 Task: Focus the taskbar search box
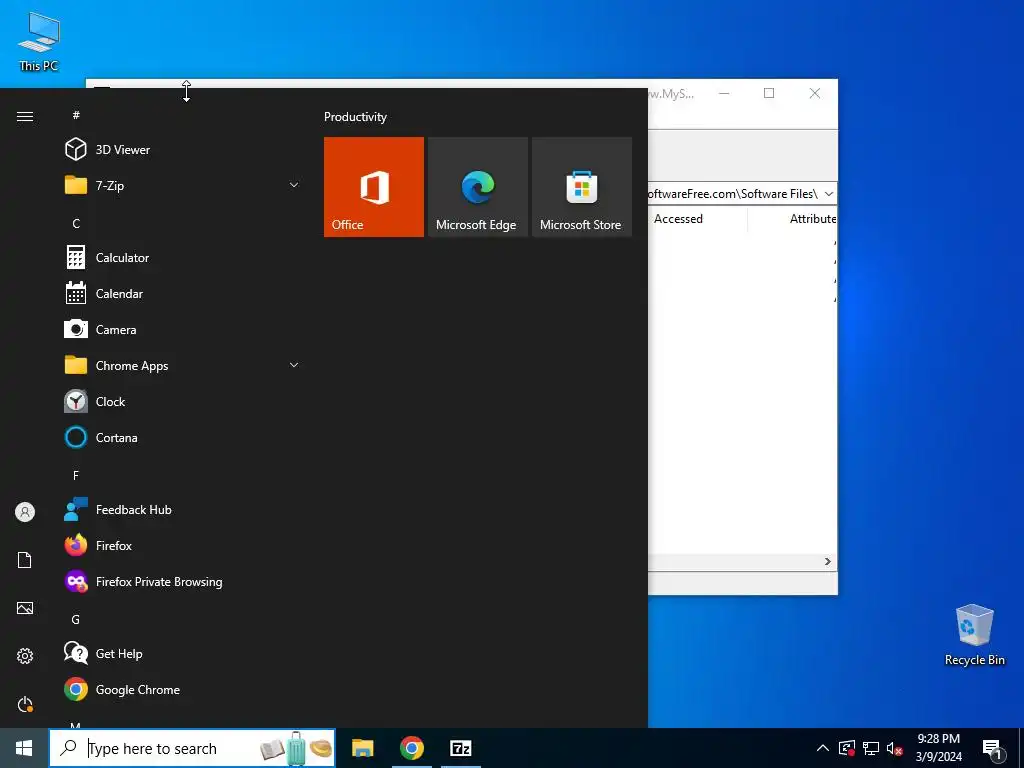coord(193,748)
